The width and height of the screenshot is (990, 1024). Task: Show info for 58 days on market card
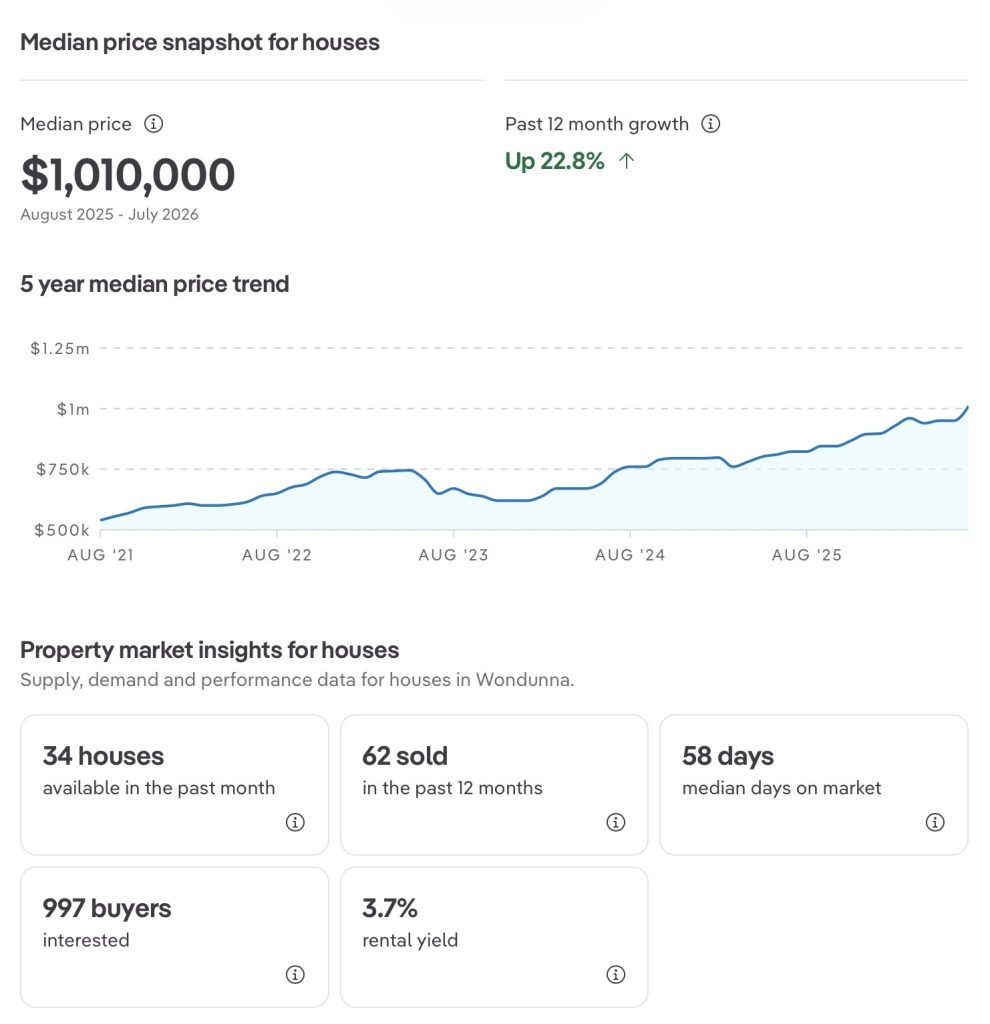pyautogui.click(x=935, y=822)
